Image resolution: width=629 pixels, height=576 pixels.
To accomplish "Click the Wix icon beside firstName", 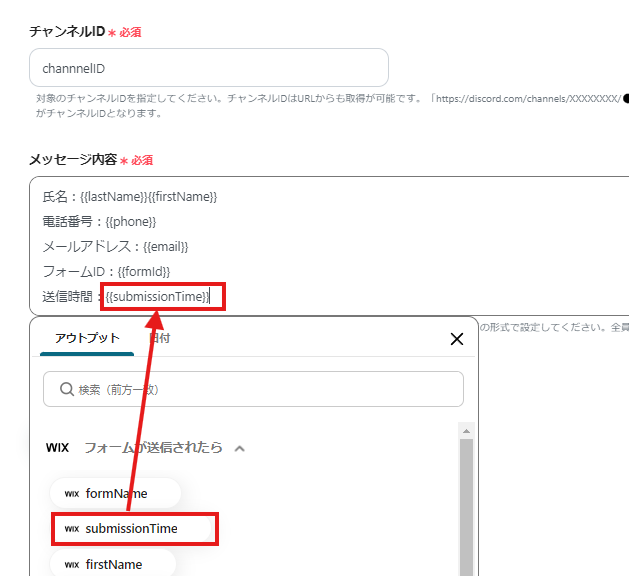I will [72, 565].
